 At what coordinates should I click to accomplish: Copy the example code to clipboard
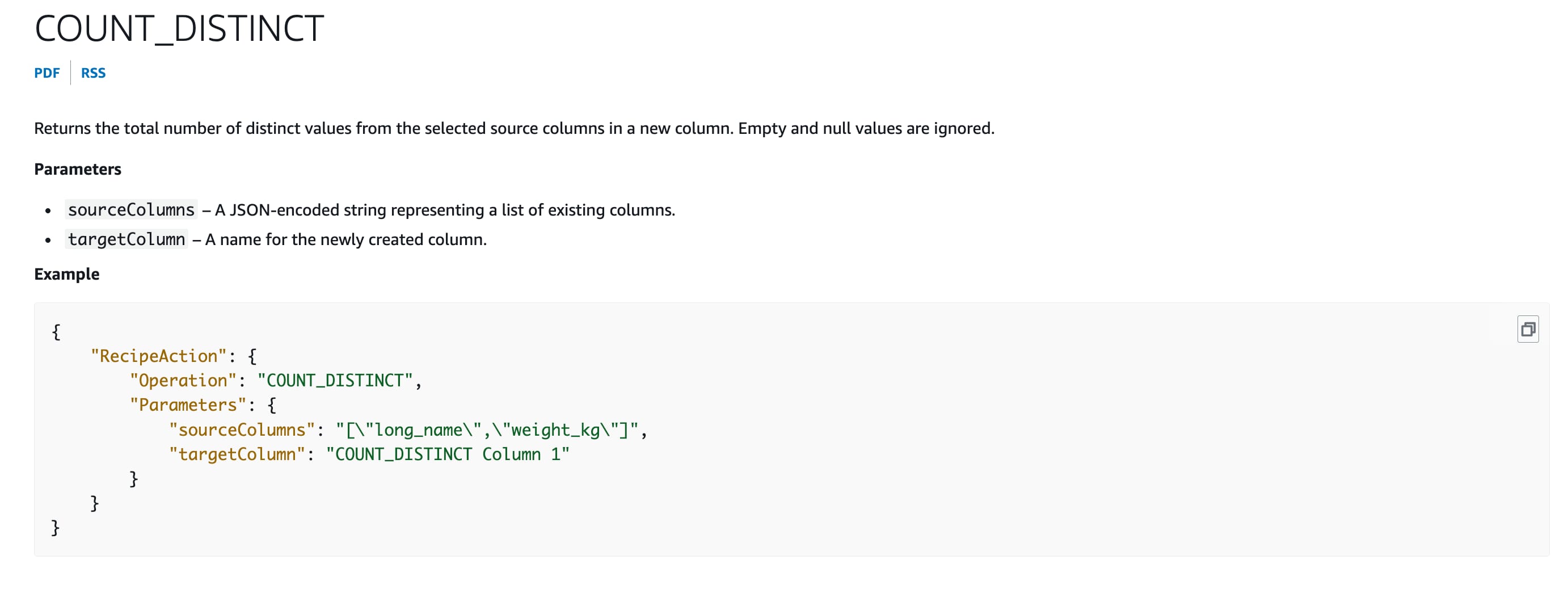(x=1527, y=330)
